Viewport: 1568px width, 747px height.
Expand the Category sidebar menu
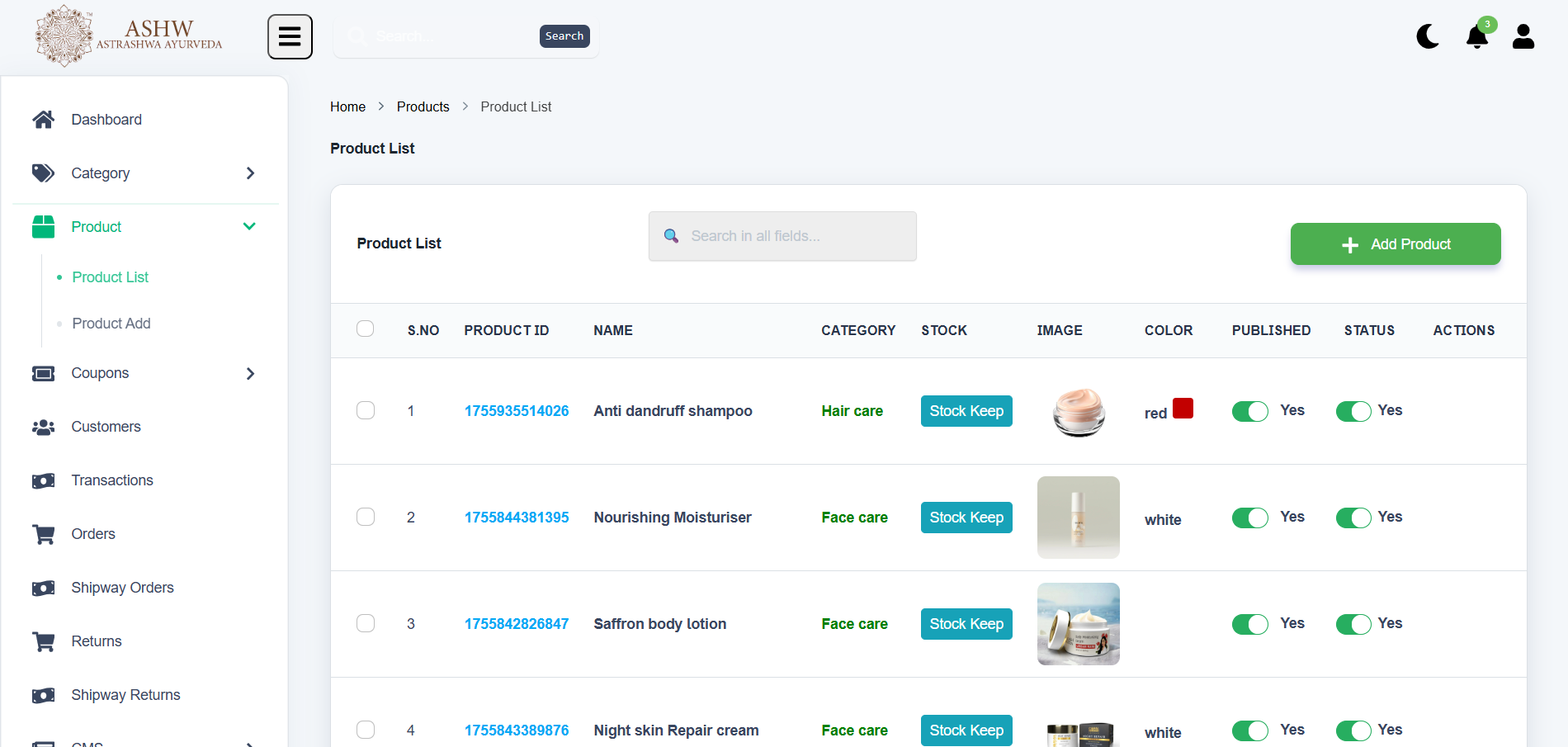[x=250, y=173]
